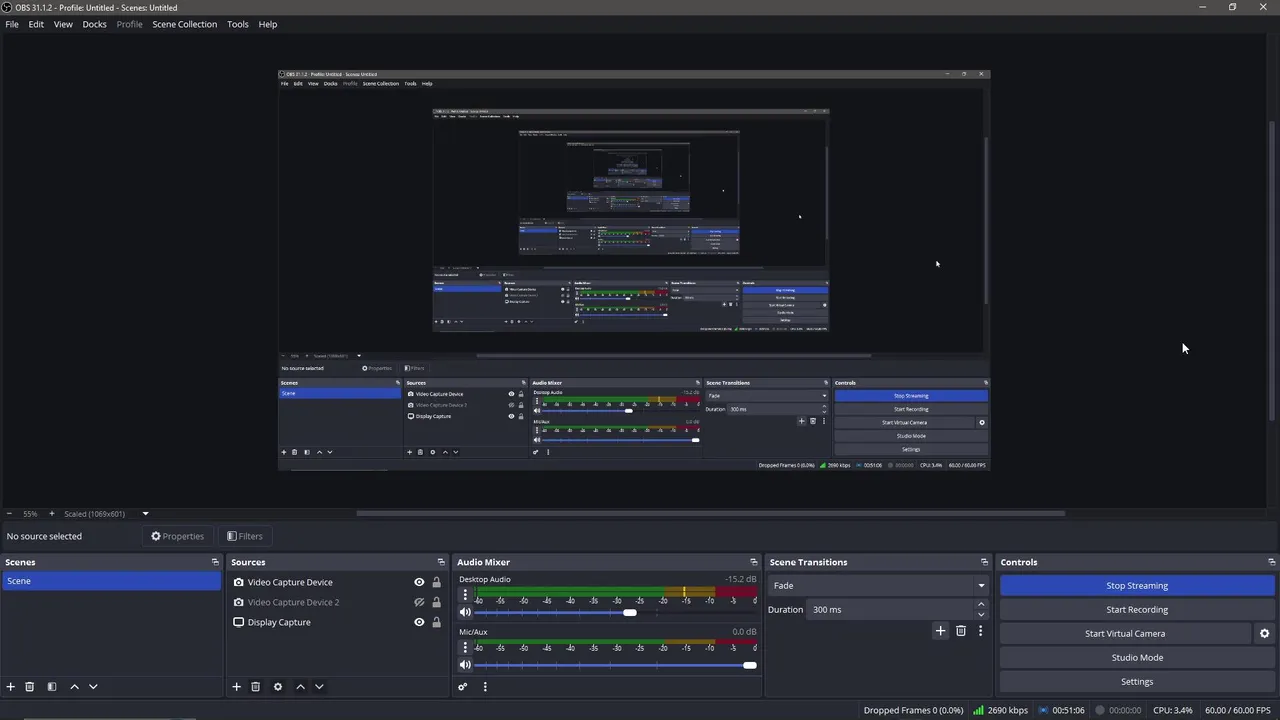Click Start Recording button

pos(1137,610)
